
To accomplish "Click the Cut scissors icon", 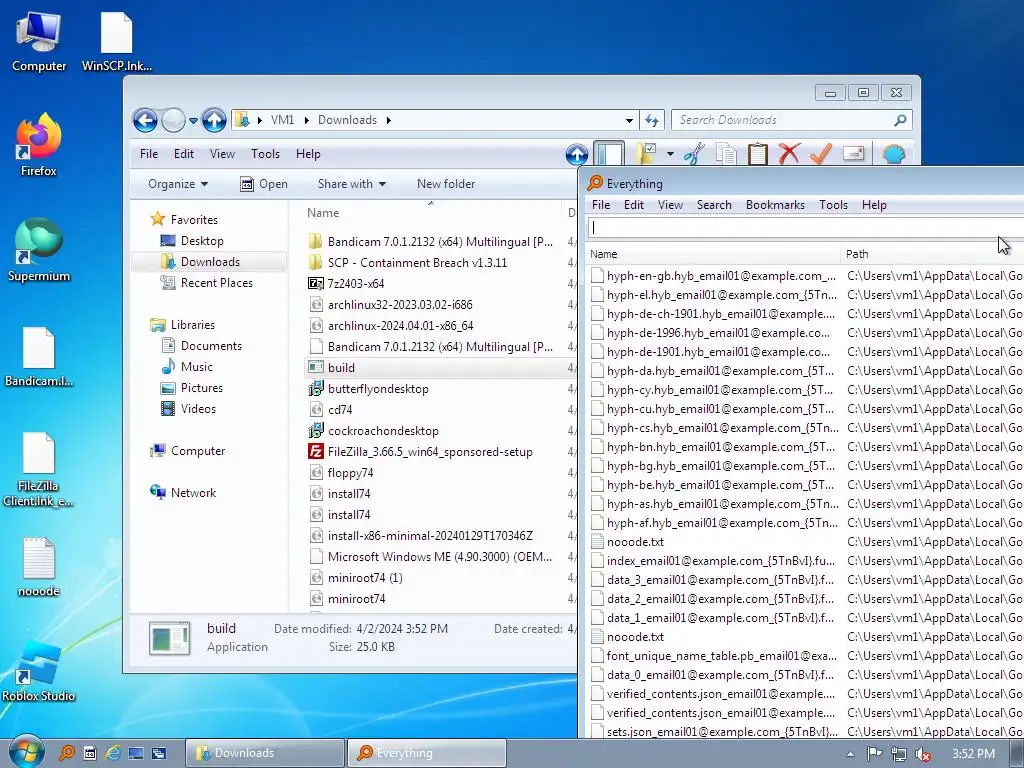I will click(694, 154).
